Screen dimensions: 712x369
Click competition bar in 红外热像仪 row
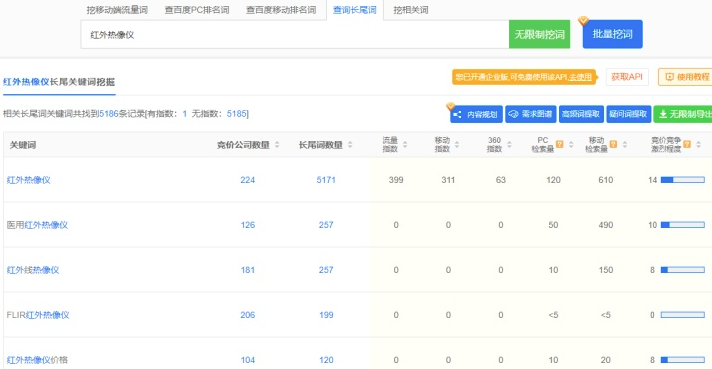point(682,180)
